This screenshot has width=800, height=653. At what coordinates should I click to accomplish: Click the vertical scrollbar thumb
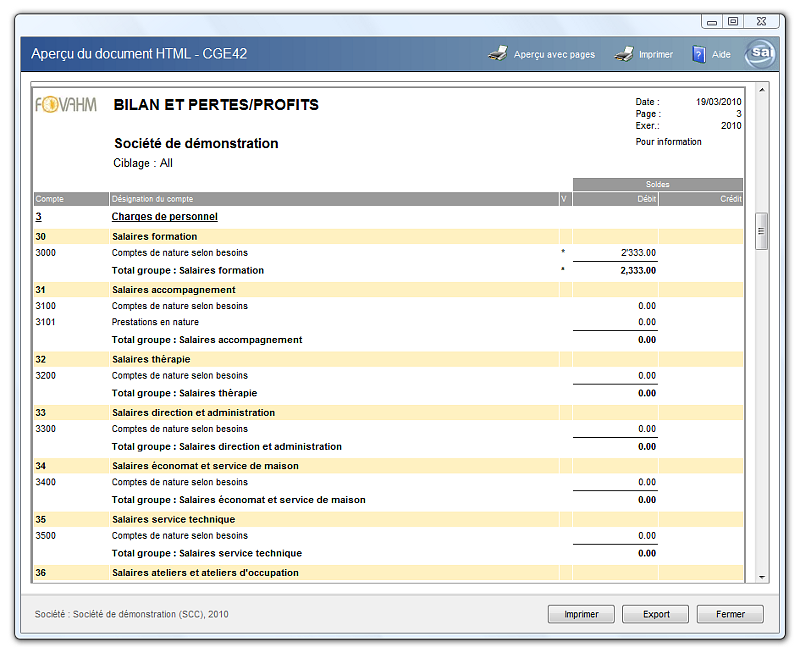(x=762, y=231)
